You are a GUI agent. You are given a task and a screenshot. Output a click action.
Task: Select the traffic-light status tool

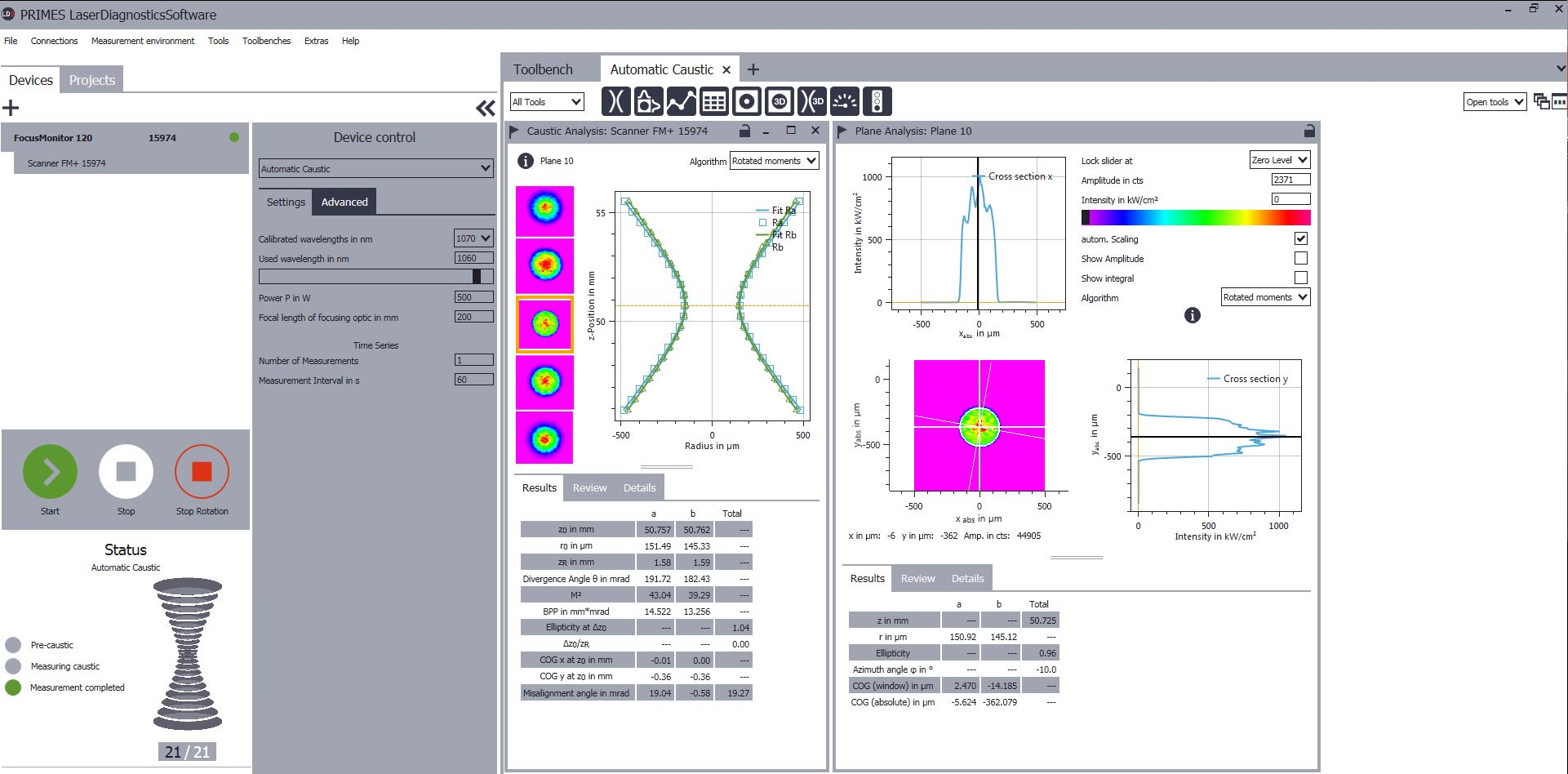click(x=877, y=100)
